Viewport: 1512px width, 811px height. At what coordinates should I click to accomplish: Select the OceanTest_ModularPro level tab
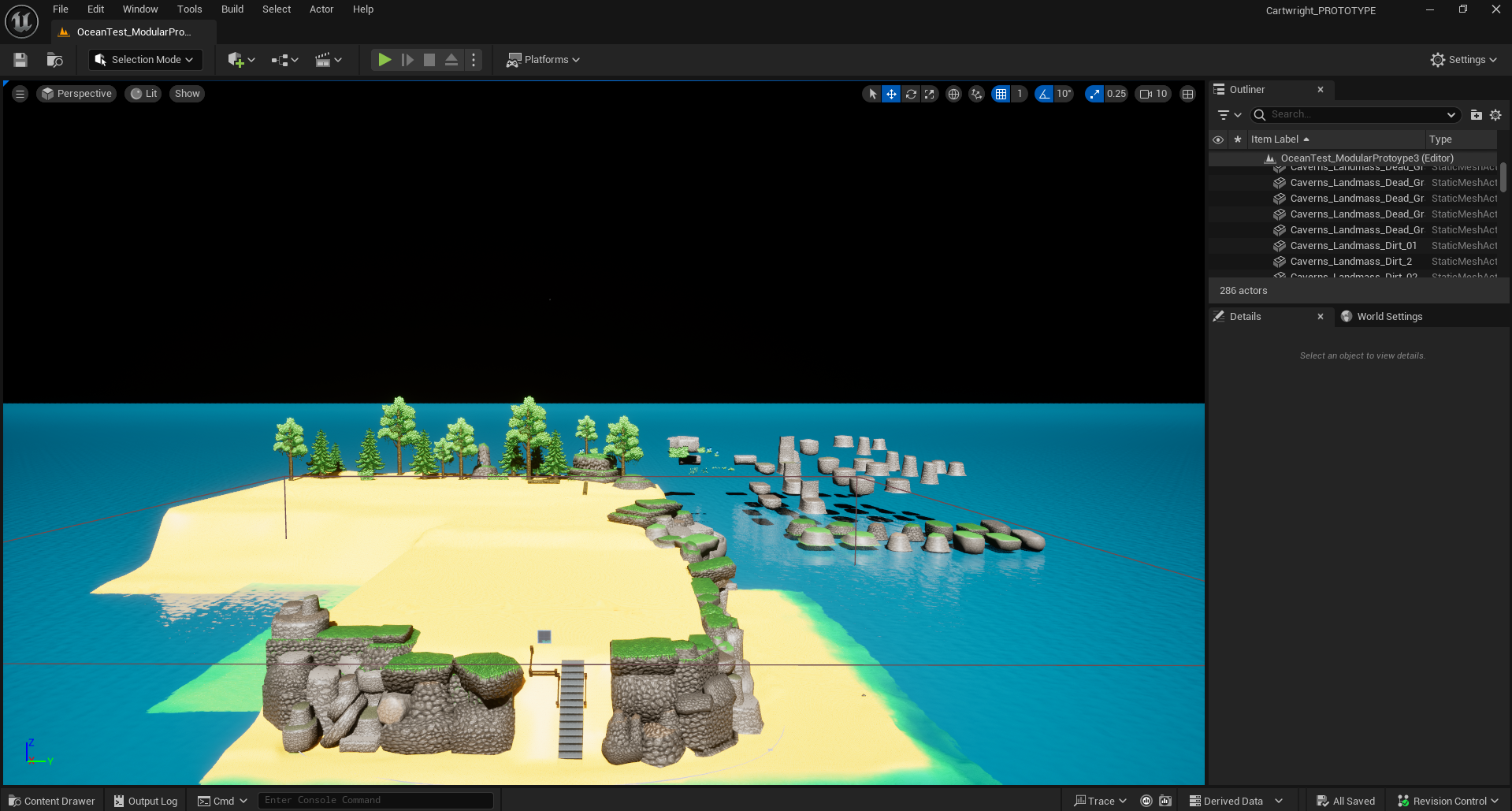point(134,32)
